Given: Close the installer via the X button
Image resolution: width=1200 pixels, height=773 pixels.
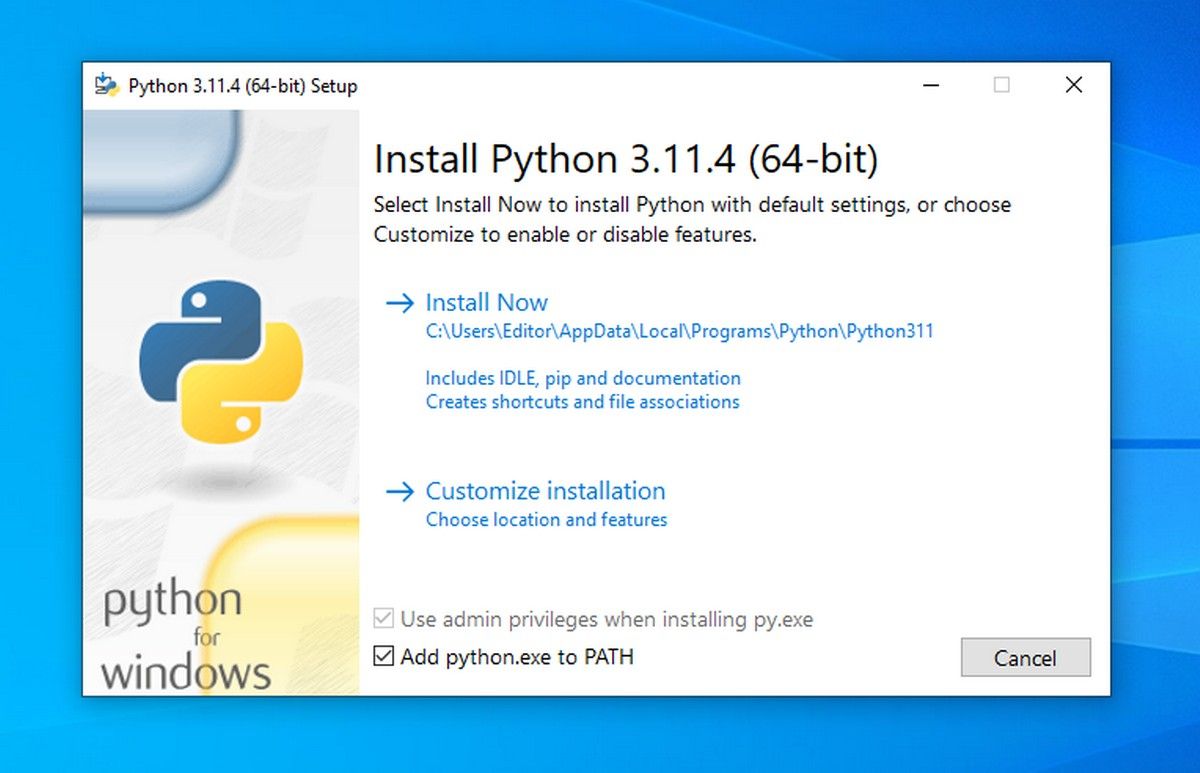Looking at the screenshot, I should 1073,85.
